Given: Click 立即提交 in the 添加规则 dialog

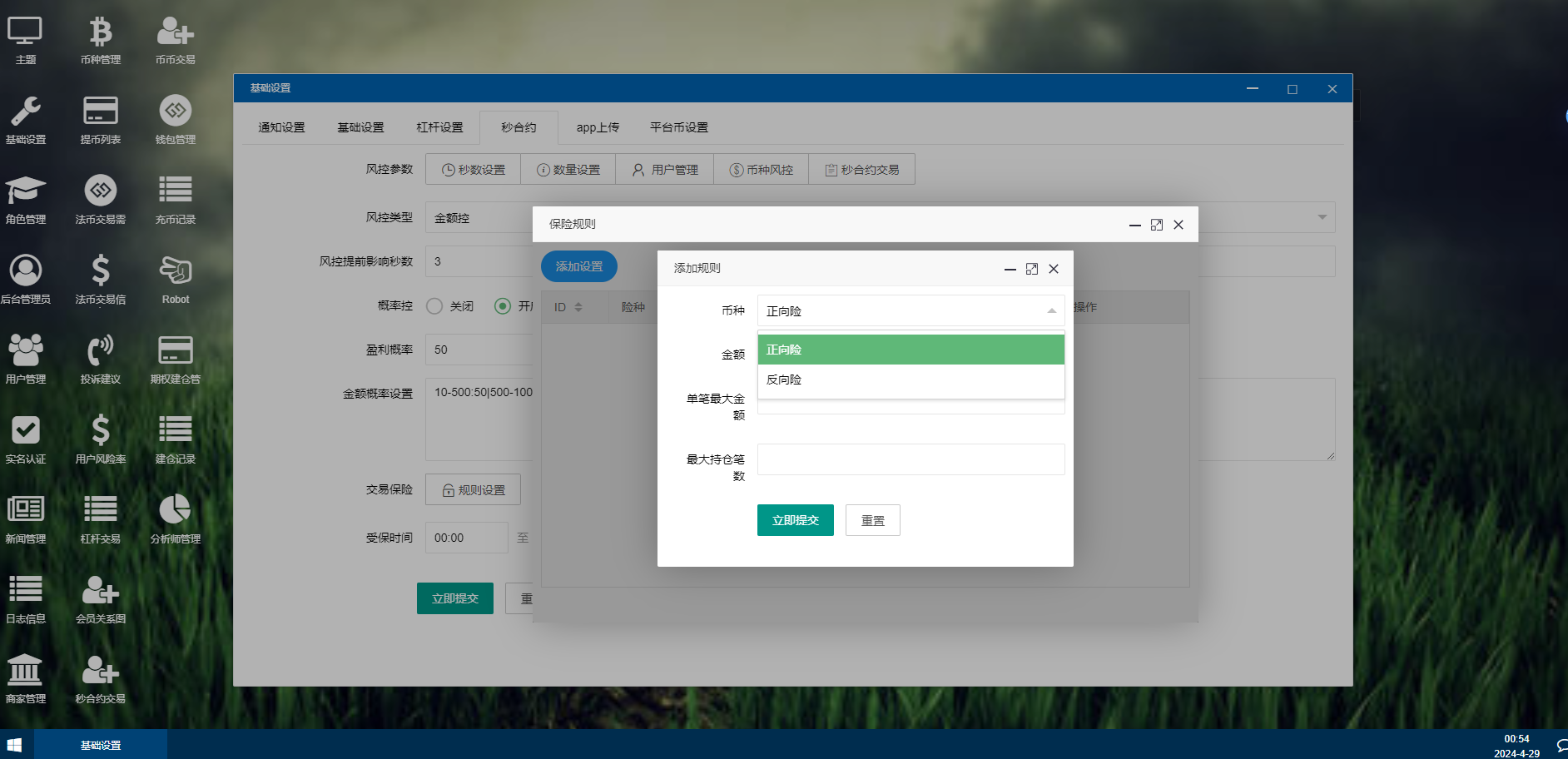Looking at the screenshot, I should tap(795, 520).
